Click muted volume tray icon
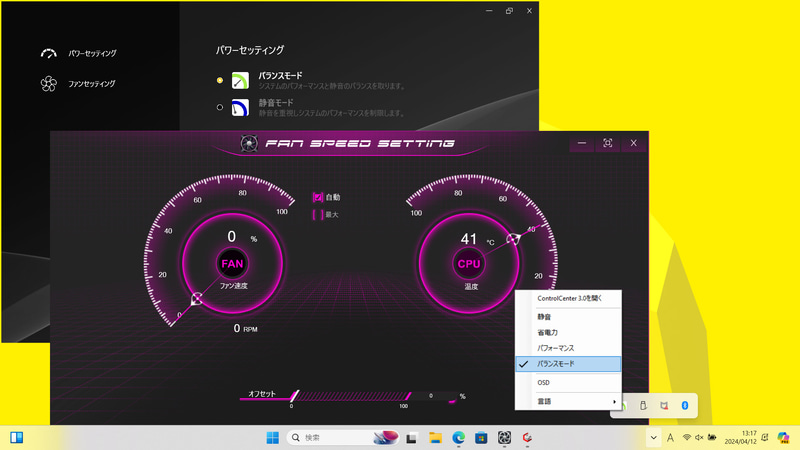 click(699, 437)
